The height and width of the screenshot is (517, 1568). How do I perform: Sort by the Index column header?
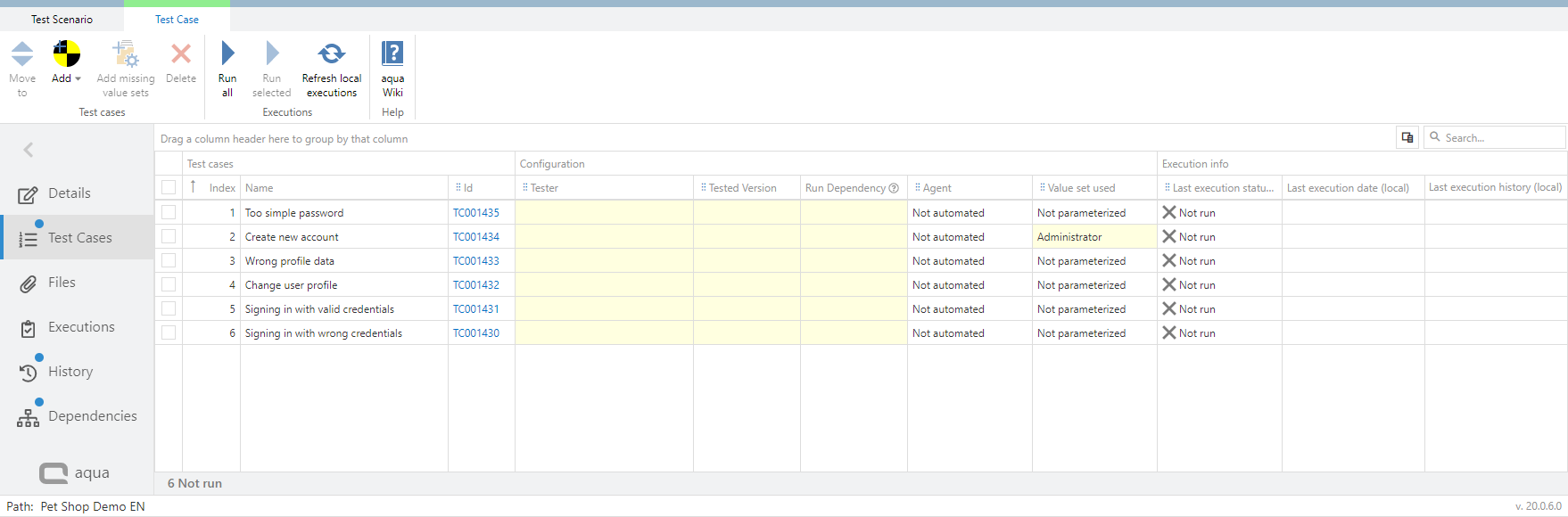click(x=221, y=188)
